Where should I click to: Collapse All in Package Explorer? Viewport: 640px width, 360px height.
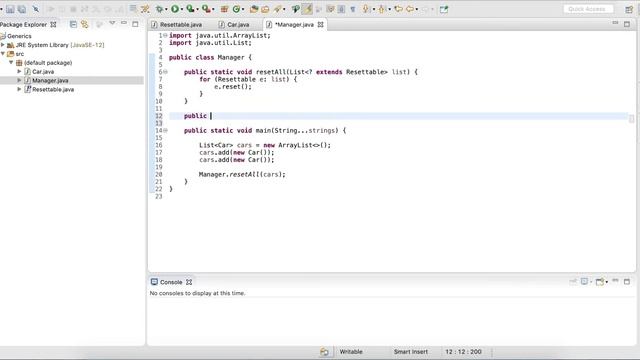tap(73, 24)
